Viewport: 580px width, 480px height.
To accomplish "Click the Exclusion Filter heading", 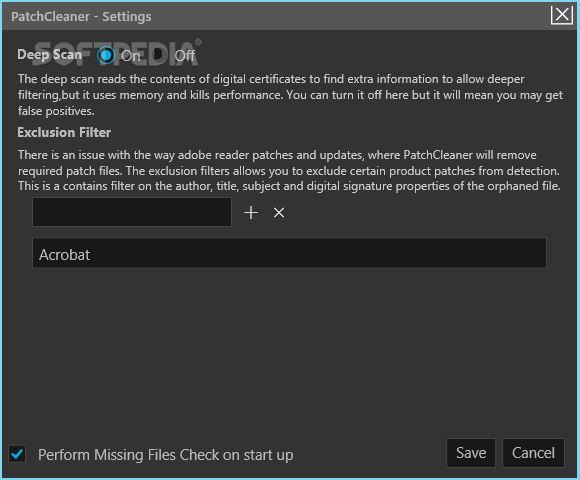I will 64,132.
